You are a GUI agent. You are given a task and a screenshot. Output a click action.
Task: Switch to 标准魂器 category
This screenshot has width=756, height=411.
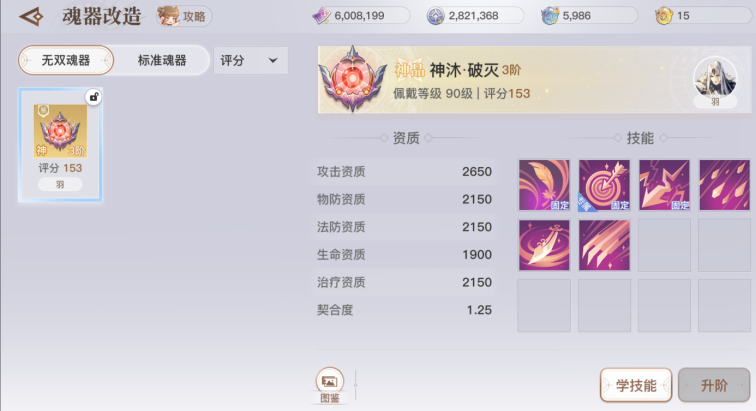point(162,60)
